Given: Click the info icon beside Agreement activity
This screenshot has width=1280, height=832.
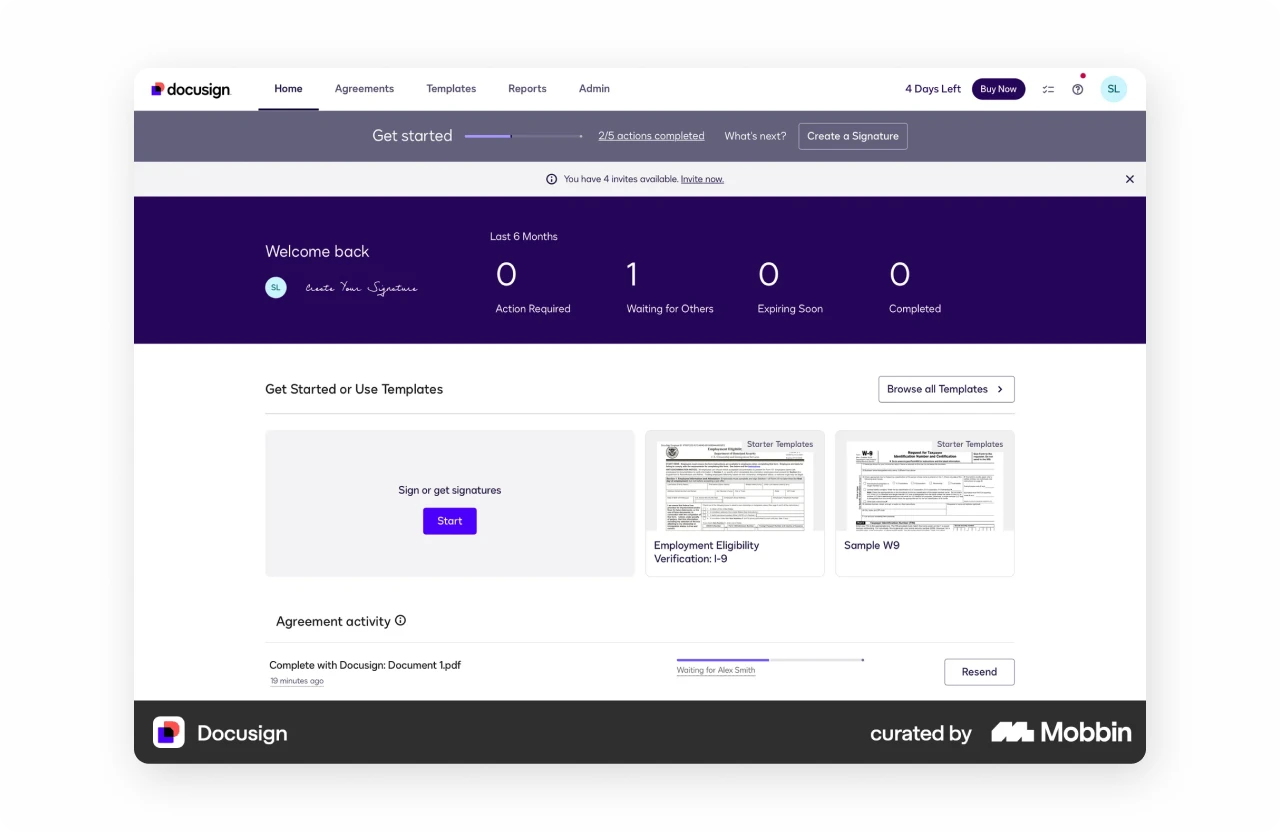Looking at the screenshot, I should click(400, 620).
